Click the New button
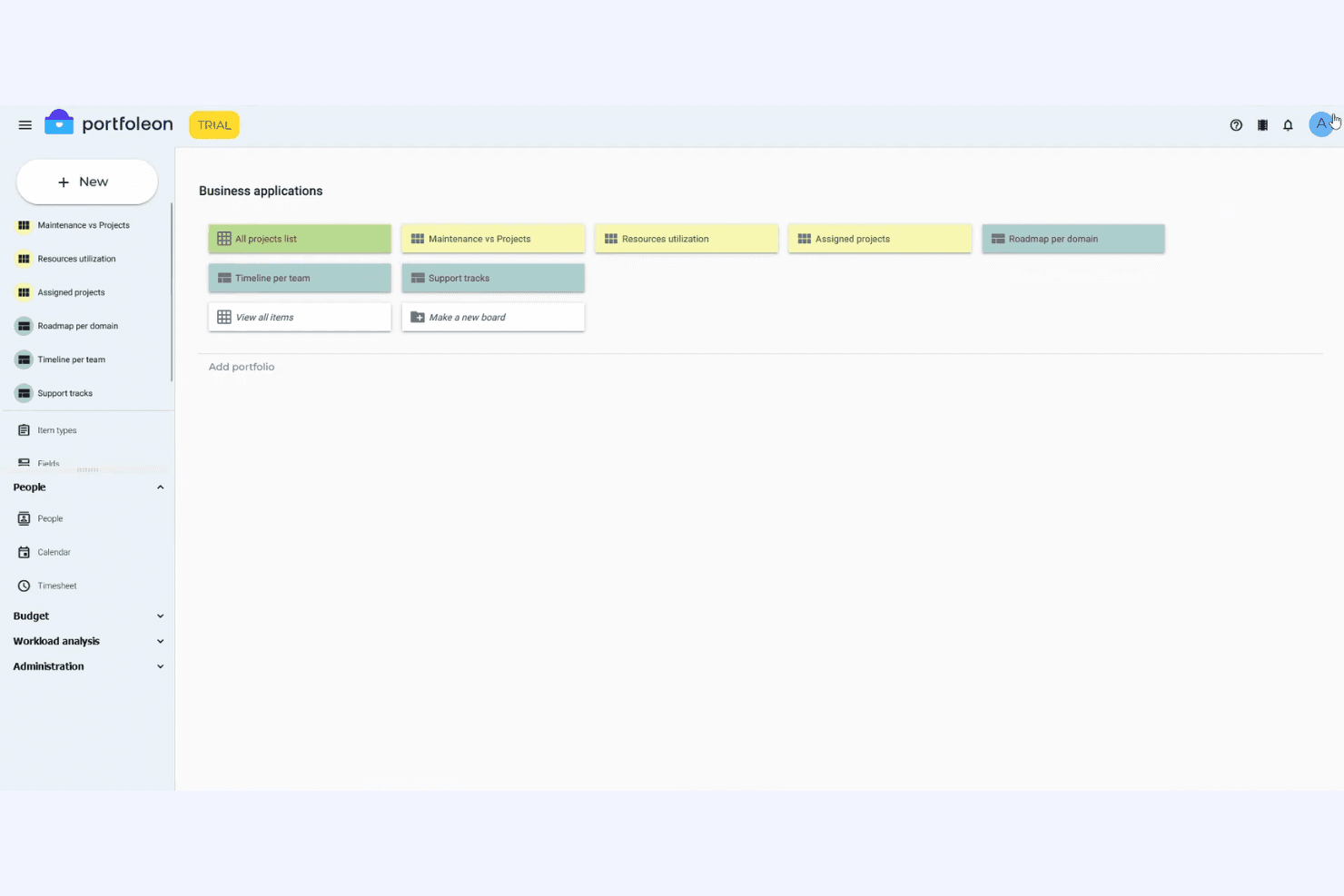 pos(87,182)
